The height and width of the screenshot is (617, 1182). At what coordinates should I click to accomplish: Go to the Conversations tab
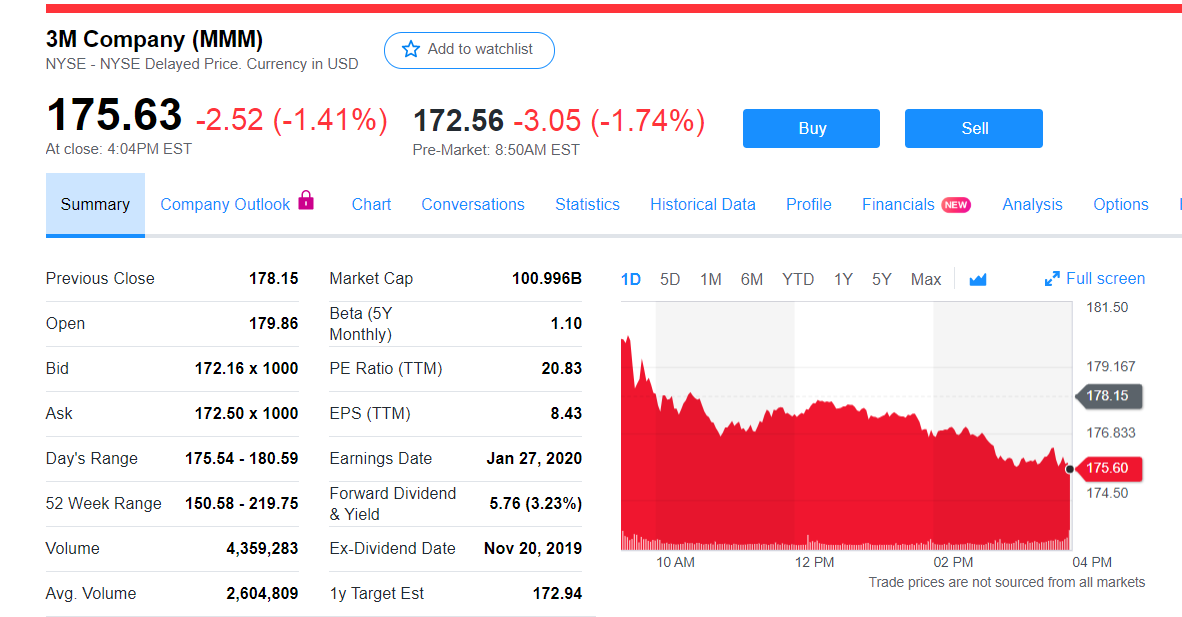[473, 205]
